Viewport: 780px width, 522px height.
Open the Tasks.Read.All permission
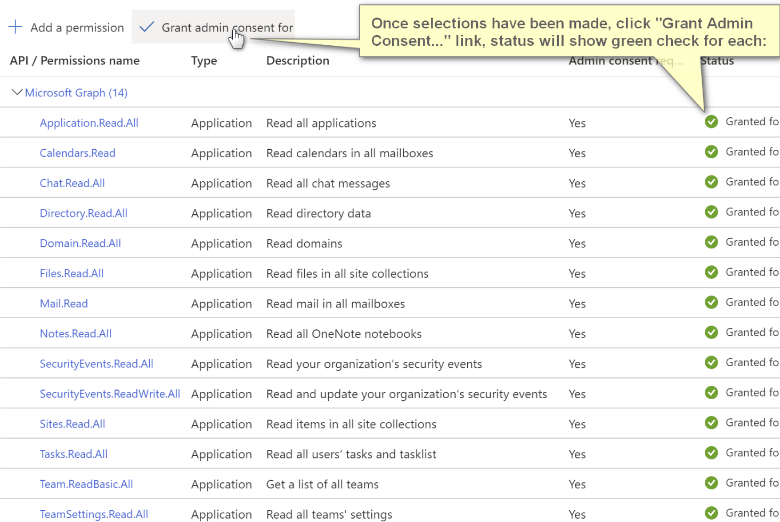[74, 454]
